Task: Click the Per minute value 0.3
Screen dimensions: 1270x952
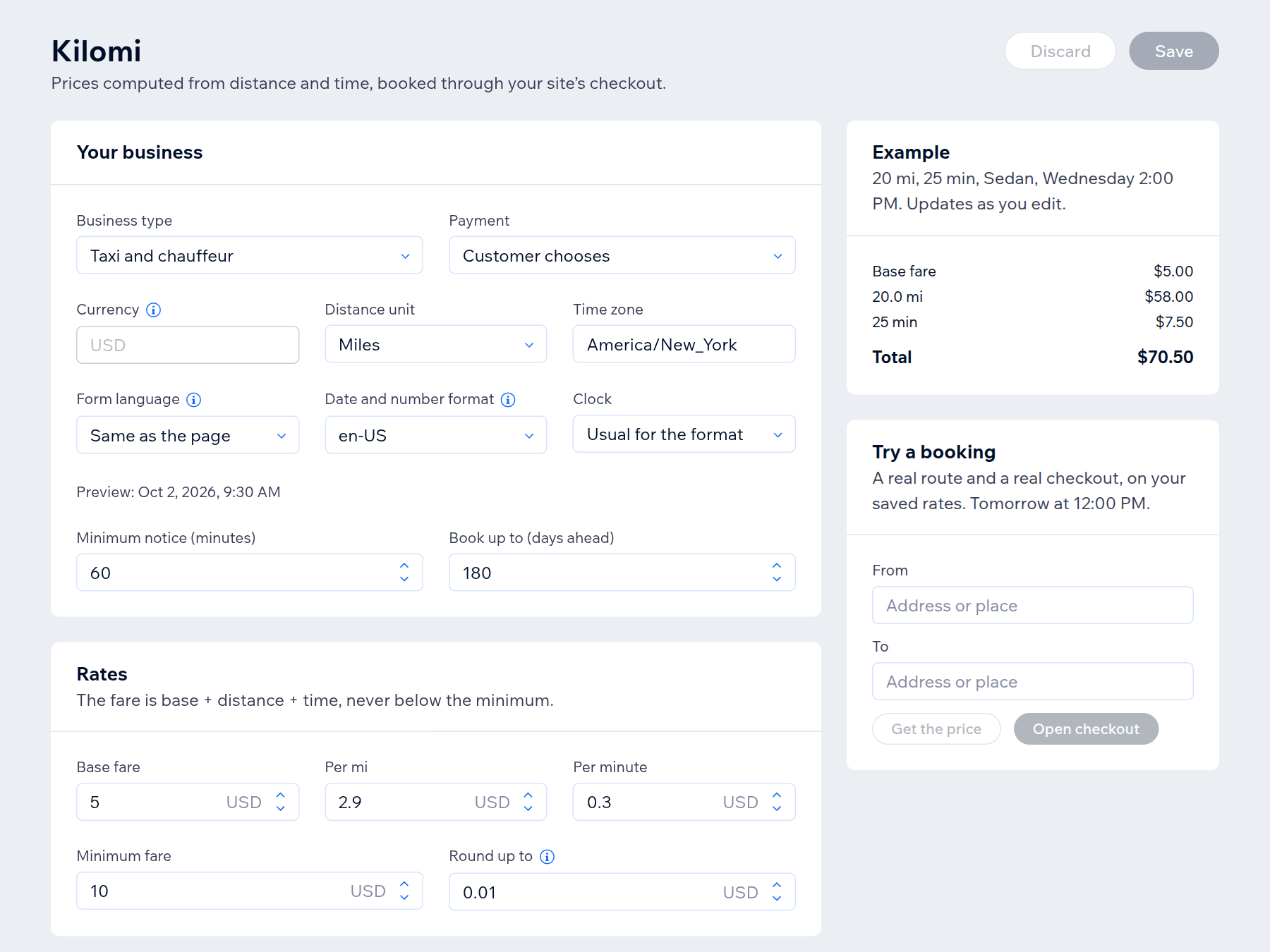Action: click(599, 803)
